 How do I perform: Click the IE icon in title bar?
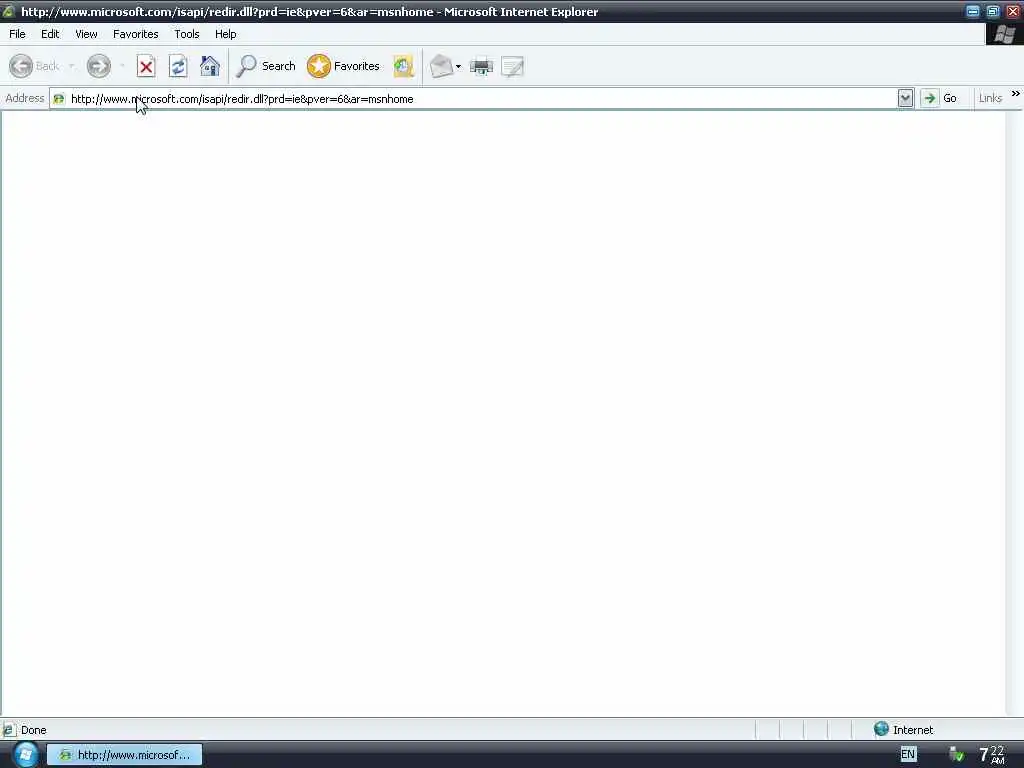pos(8,11)
